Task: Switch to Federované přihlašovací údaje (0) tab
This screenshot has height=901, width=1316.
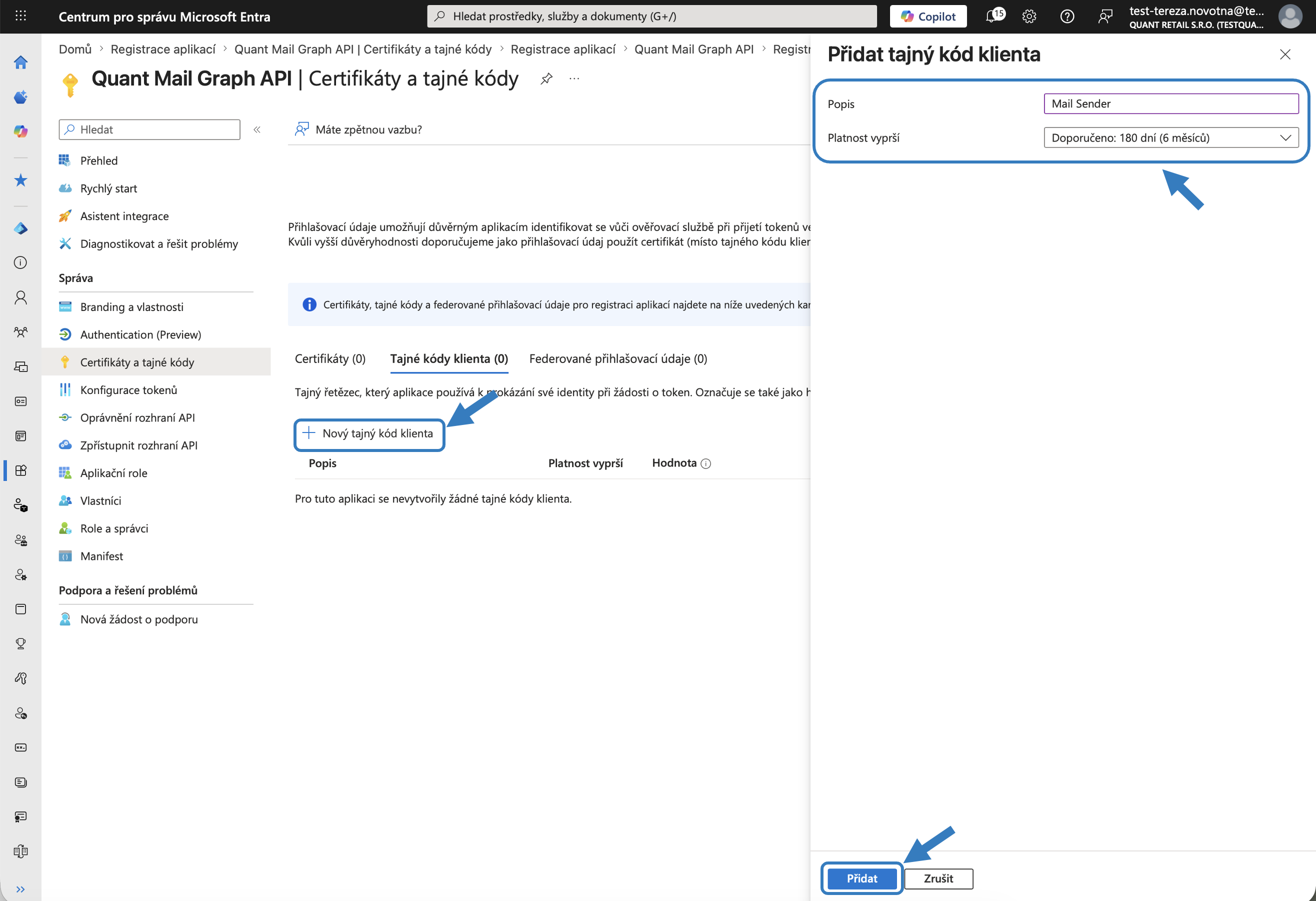Action: (x=618, y=359)
